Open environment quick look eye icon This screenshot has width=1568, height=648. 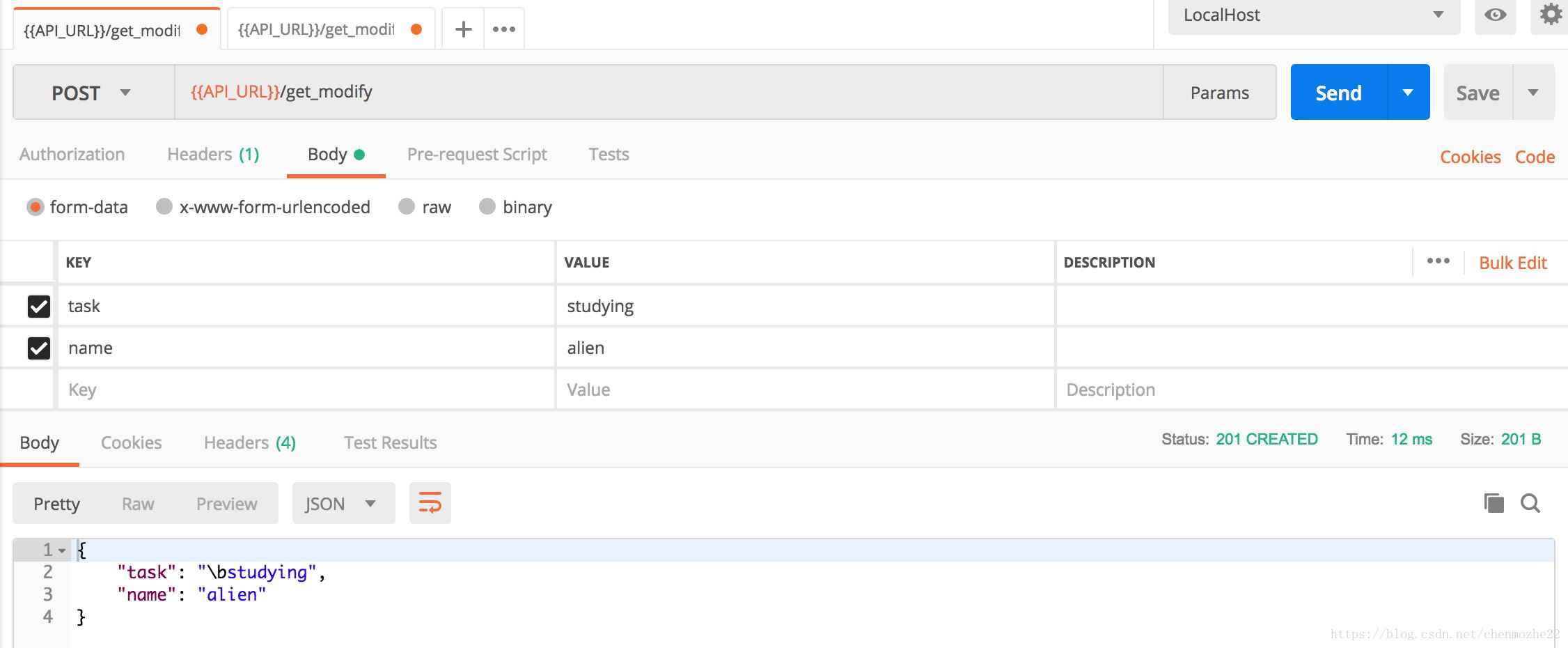coord(1495,15)
